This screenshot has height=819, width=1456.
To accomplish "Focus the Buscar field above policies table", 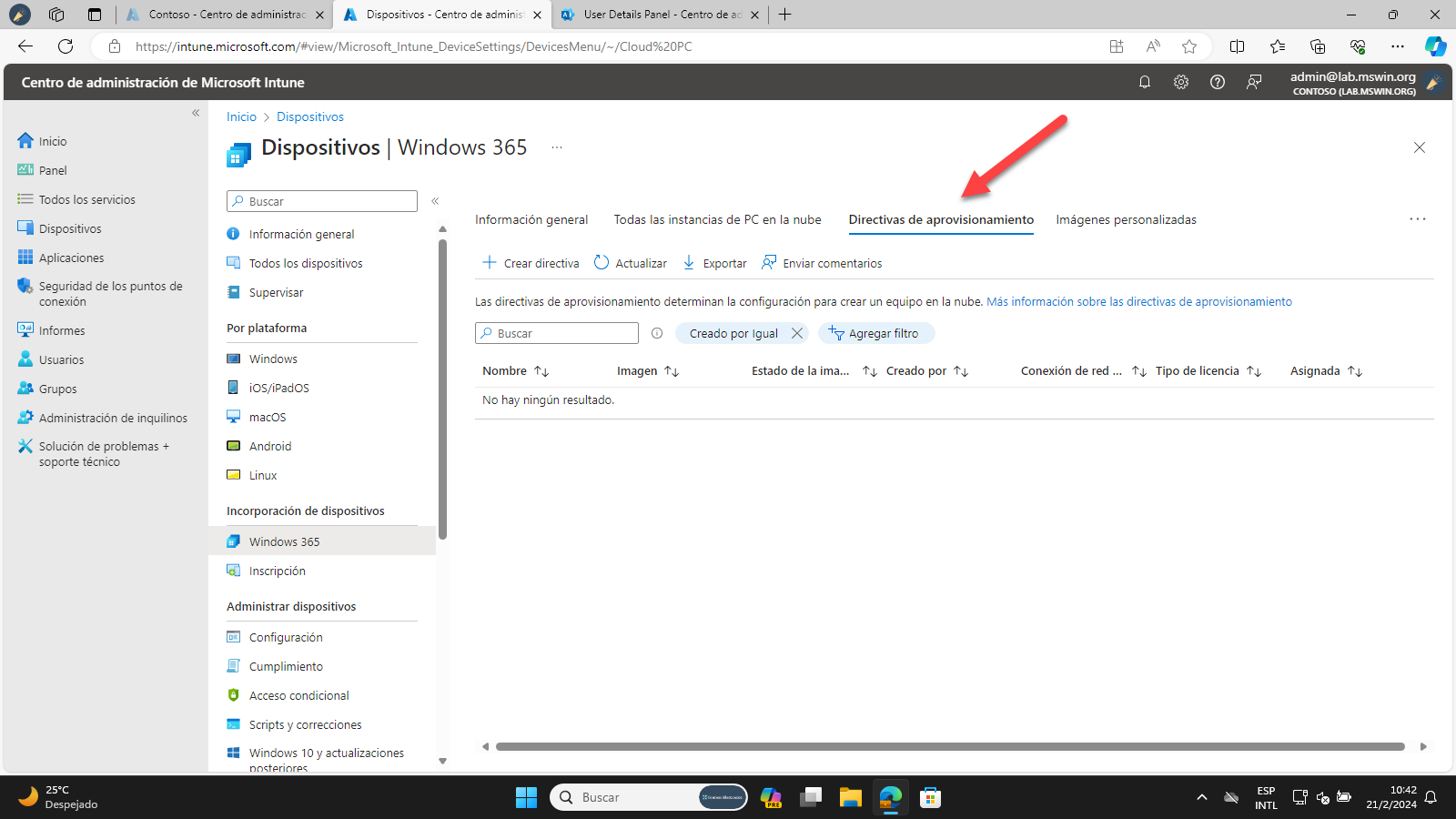I will (x=557, y=333).
